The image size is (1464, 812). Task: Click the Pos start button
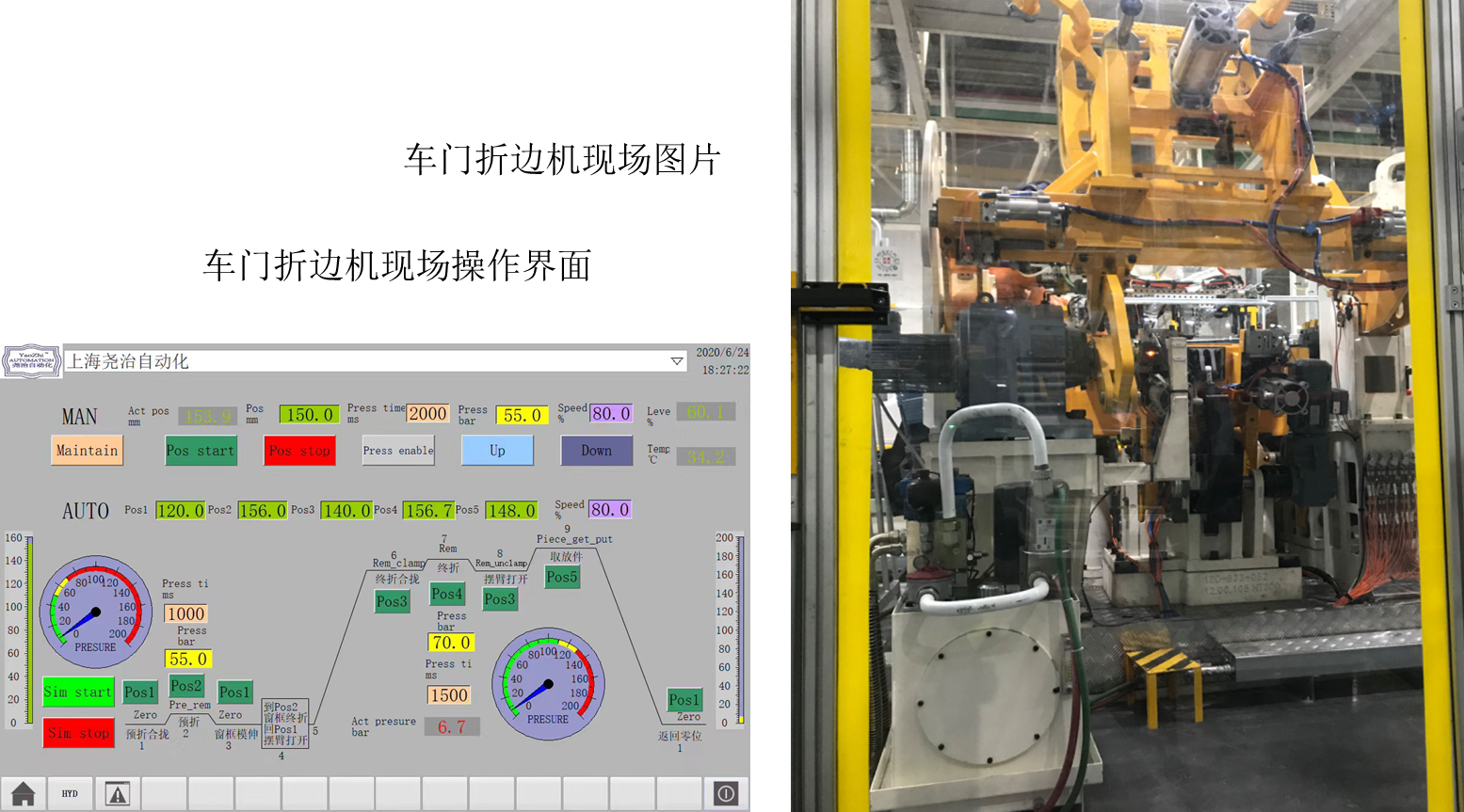[x=201, y=451]
